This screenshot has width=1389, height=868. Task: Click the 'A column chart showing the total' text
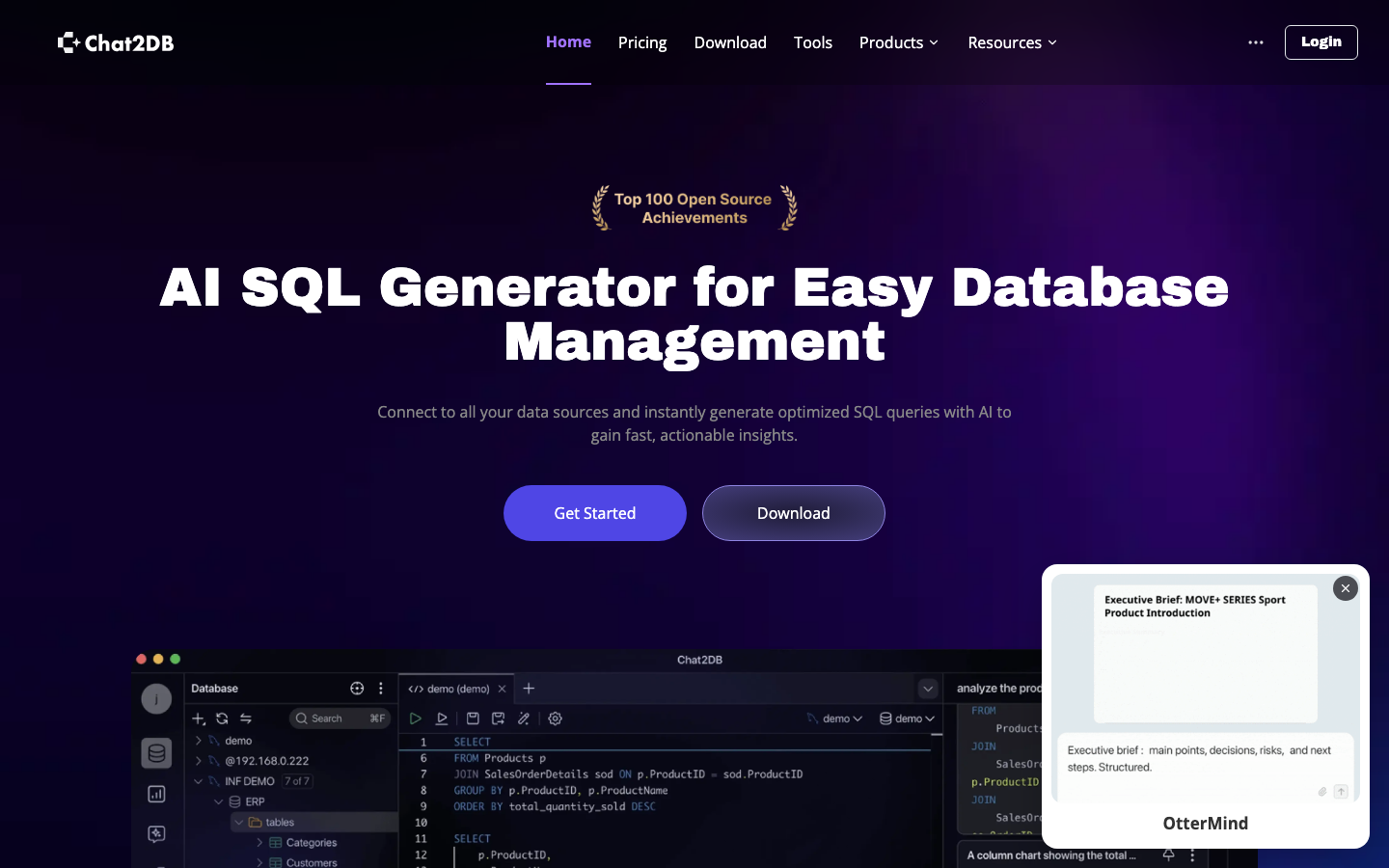pyautogui.click(x=1051, y=855)
